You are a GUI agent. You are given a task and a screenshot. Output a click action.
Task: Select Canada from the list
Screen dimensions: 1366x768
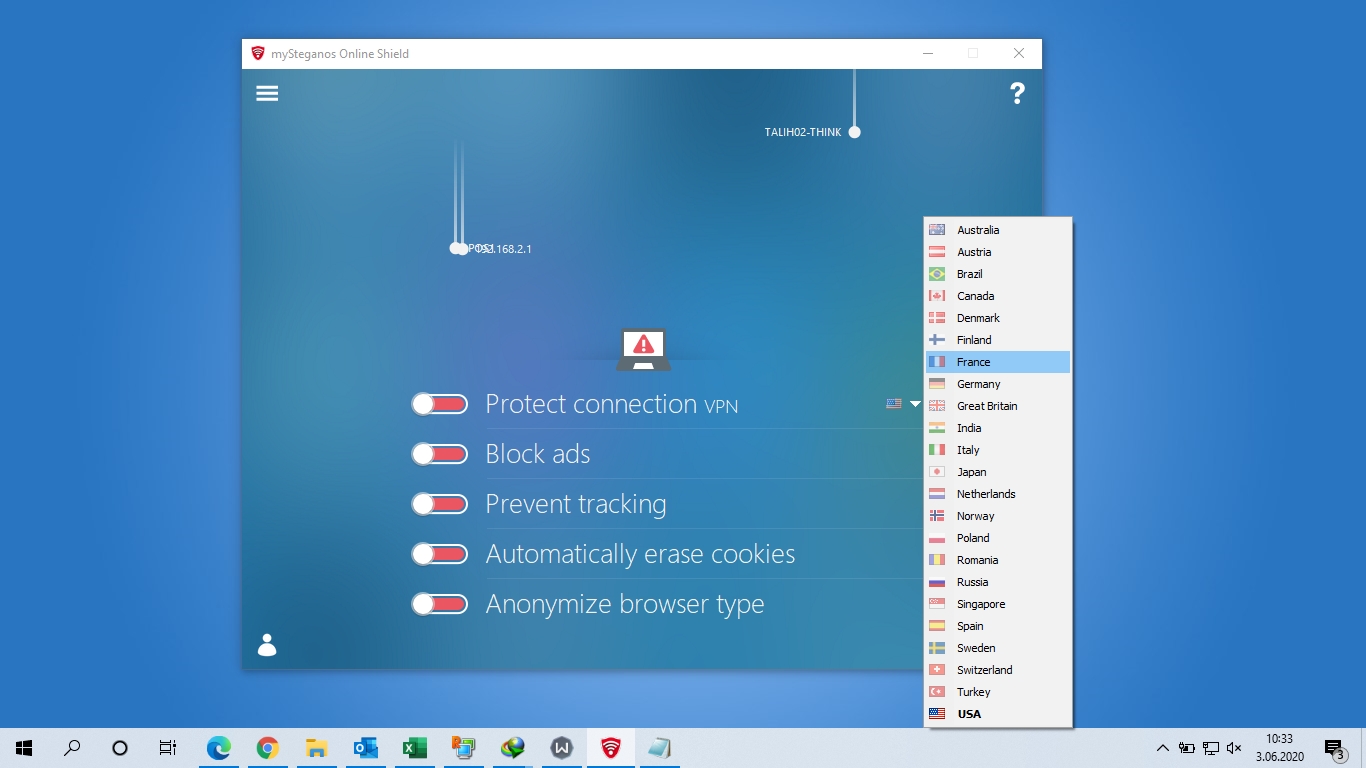998,296
